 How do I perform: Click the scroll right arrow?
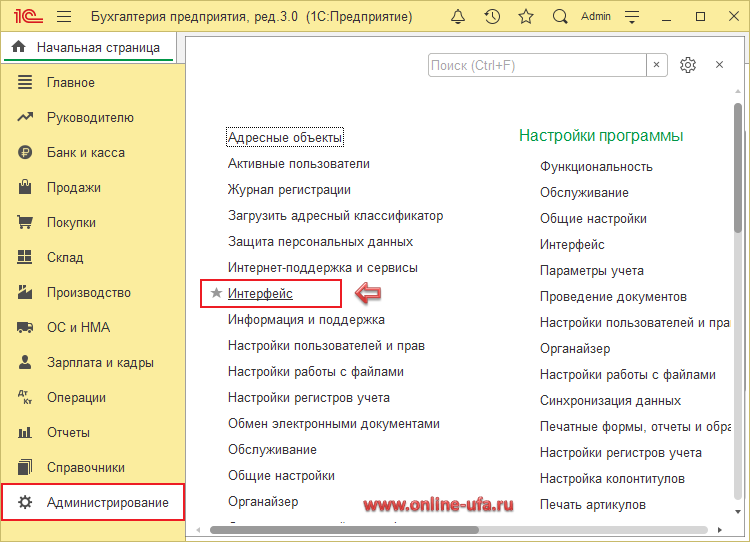[x=719, y=530]
